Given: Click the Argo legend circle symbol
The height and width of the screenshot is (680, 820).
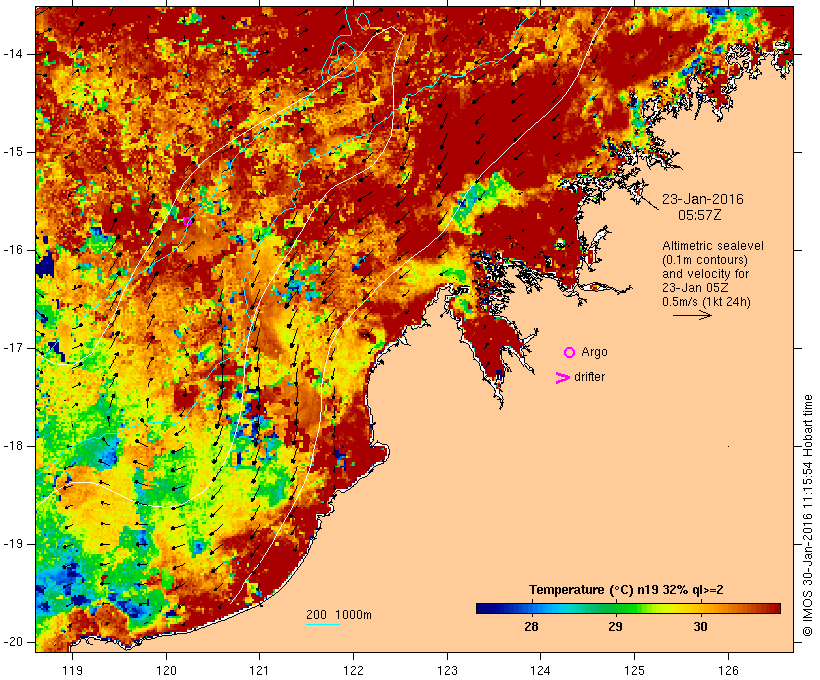Looking at the screenshot, I should (x=570, y=353).
